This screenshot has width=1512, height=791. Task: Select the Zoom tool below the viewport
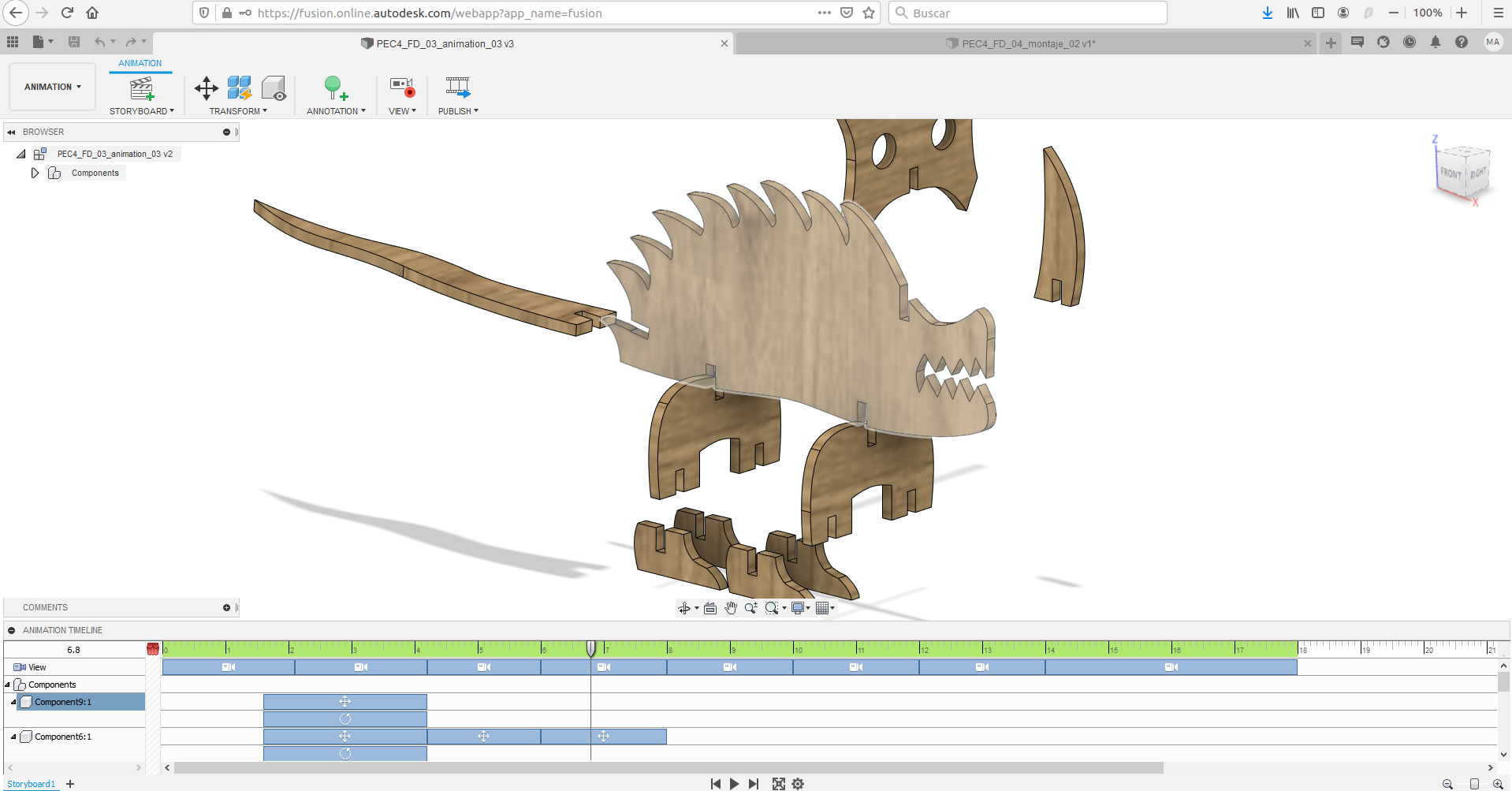pyautogui.click(x=750, y=608)
